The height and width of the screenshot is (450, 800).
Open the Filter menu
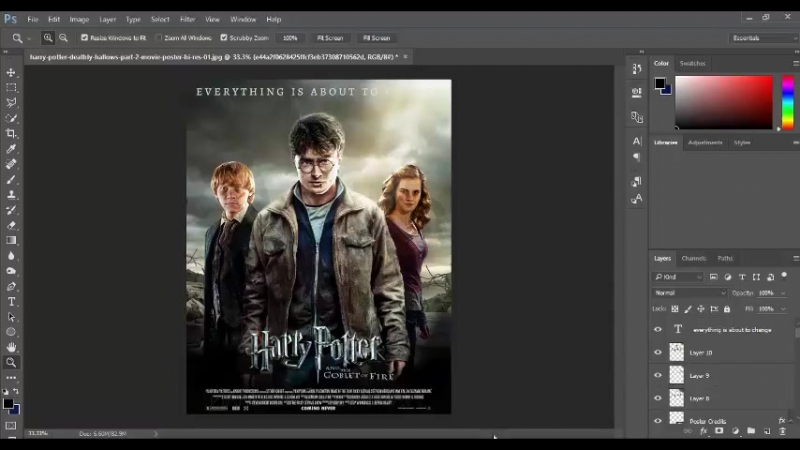pos(187,19)
